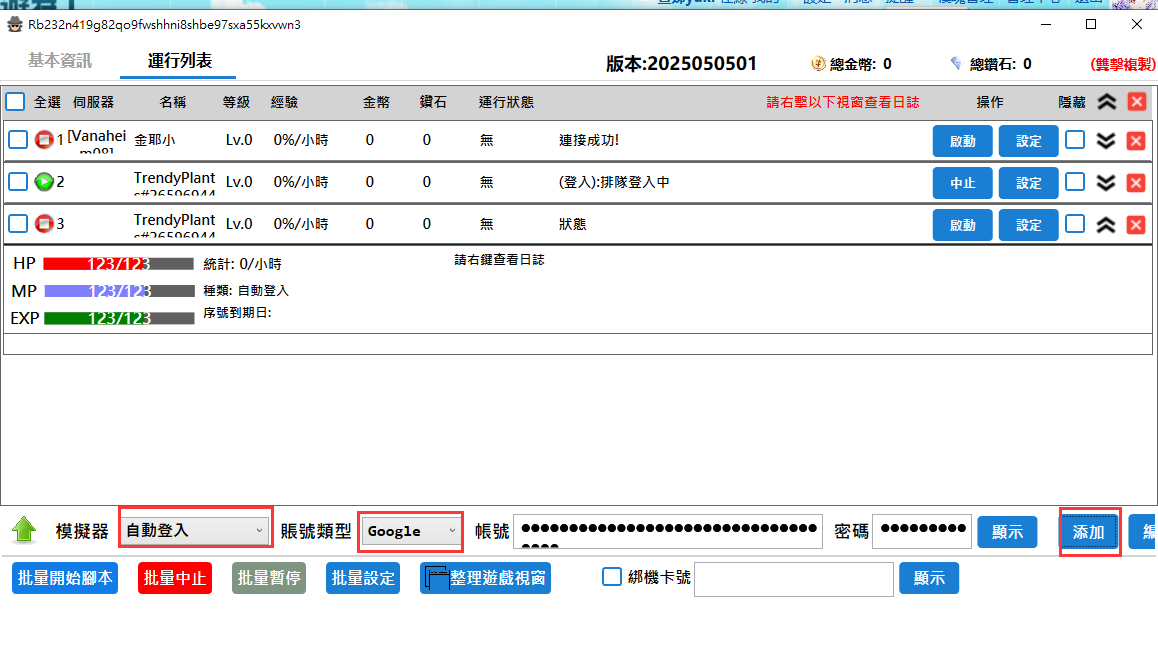Image resolution: width=1158 pixels, height=655 pixels.
Task: Click the green play status icon in row 2
Action: tap(44, 182)
